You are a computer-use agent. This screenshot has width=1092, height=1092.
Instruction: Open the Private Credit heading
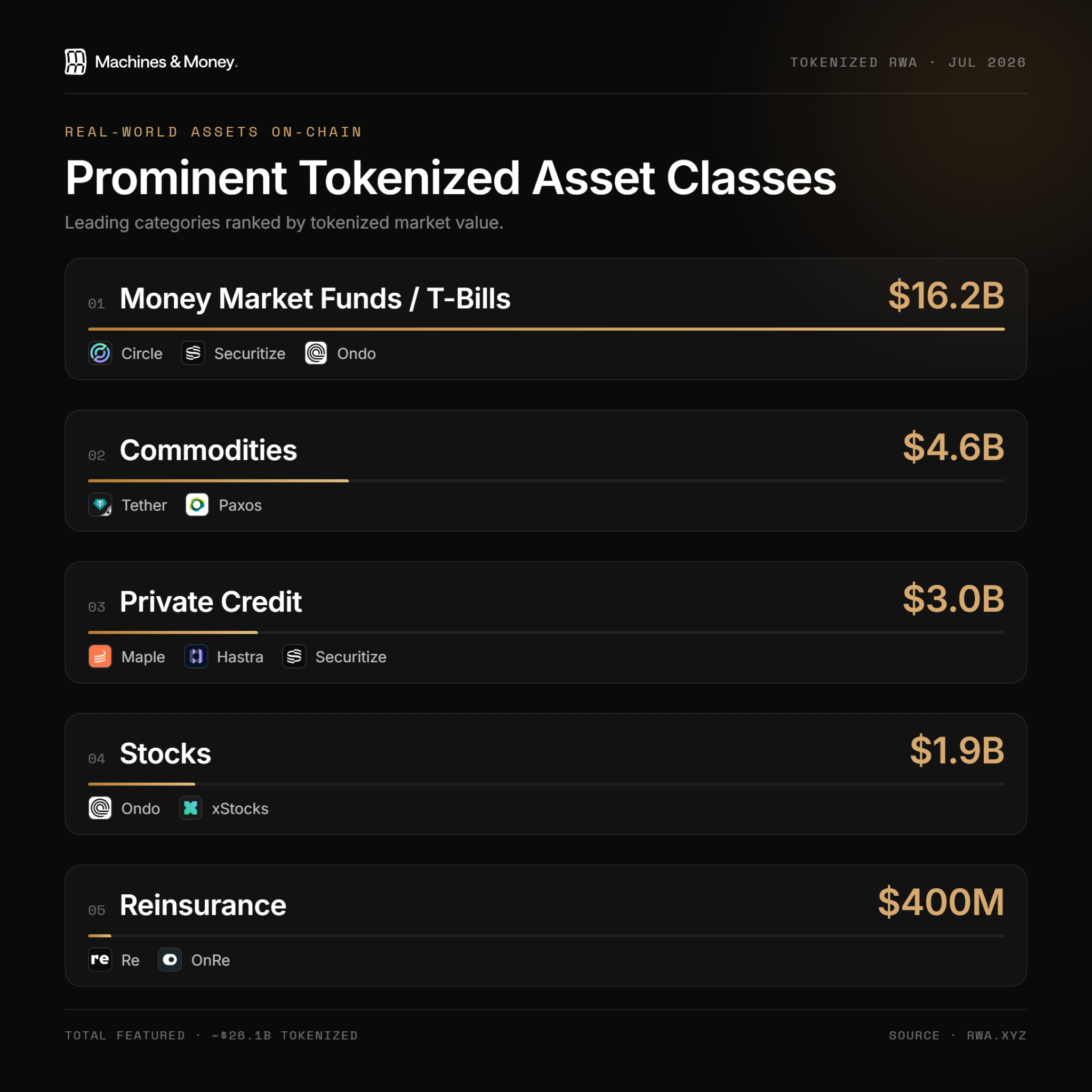click(x=211, y=601)
